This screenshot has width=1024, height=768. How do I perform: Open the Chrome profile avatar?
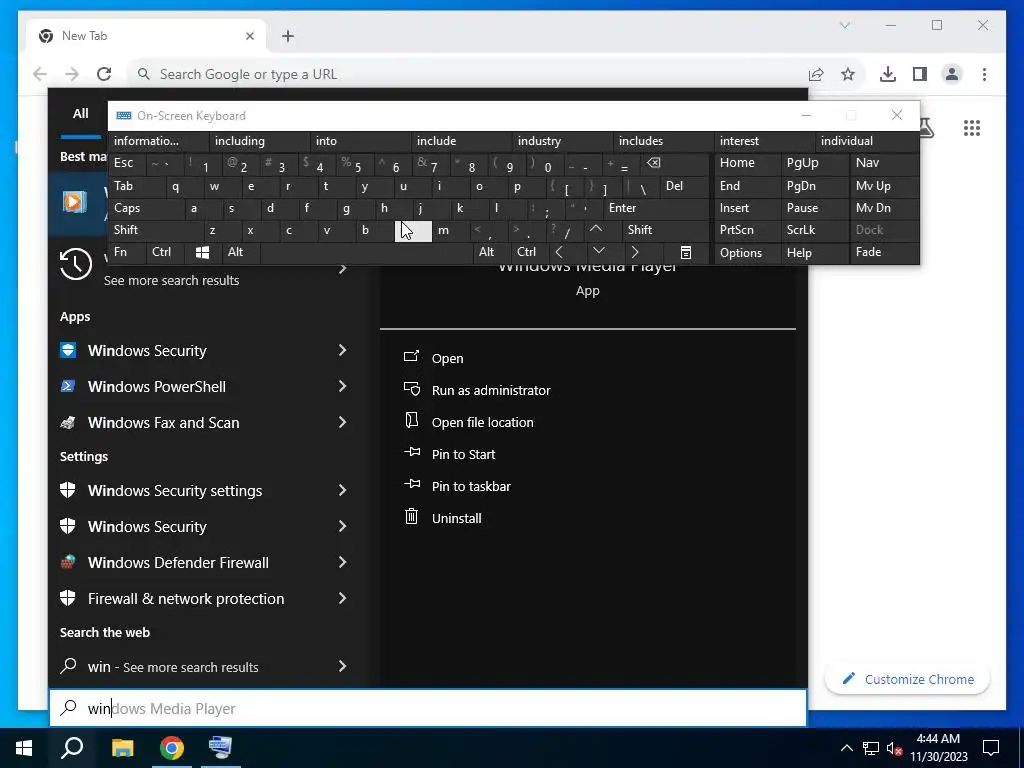click(x=952, y=74)
